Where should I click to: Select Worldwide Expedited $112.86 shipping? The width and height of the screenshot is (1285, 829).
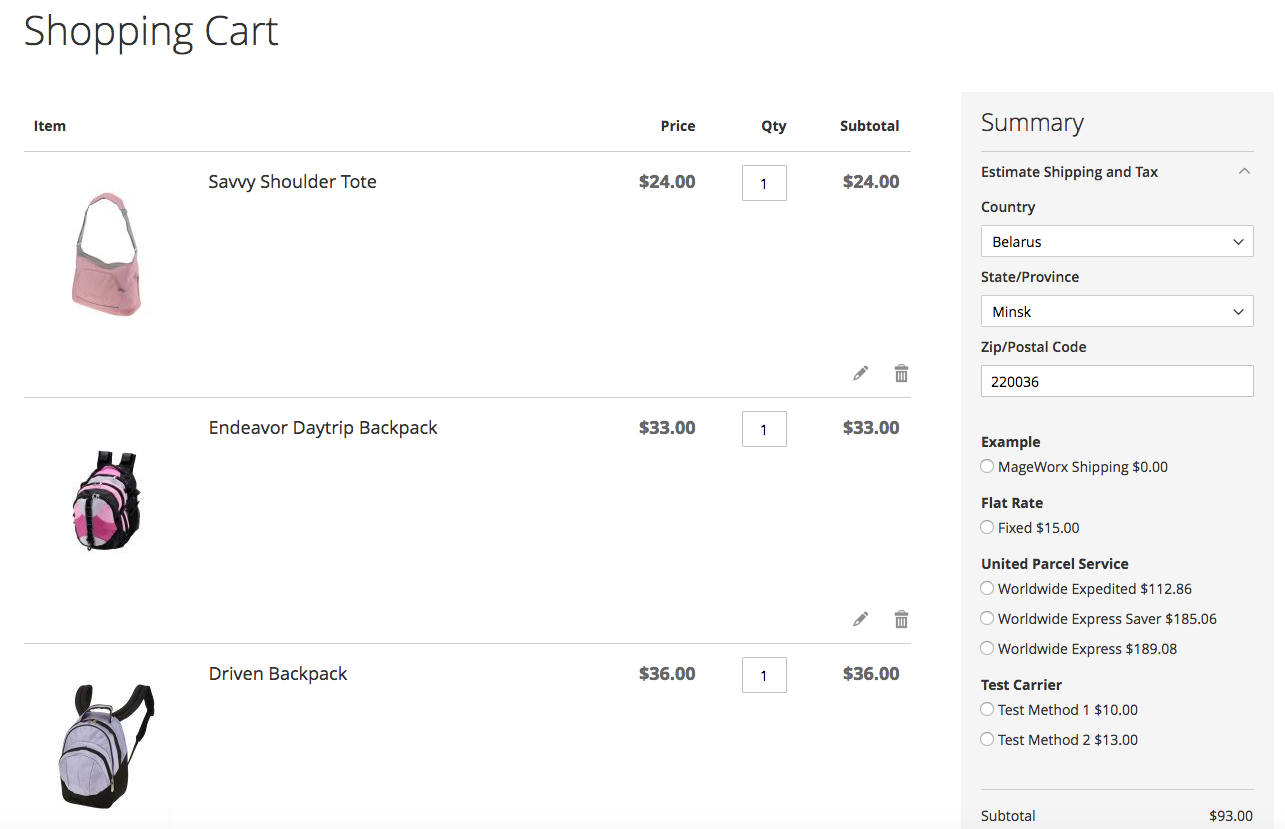click(987, 588)
